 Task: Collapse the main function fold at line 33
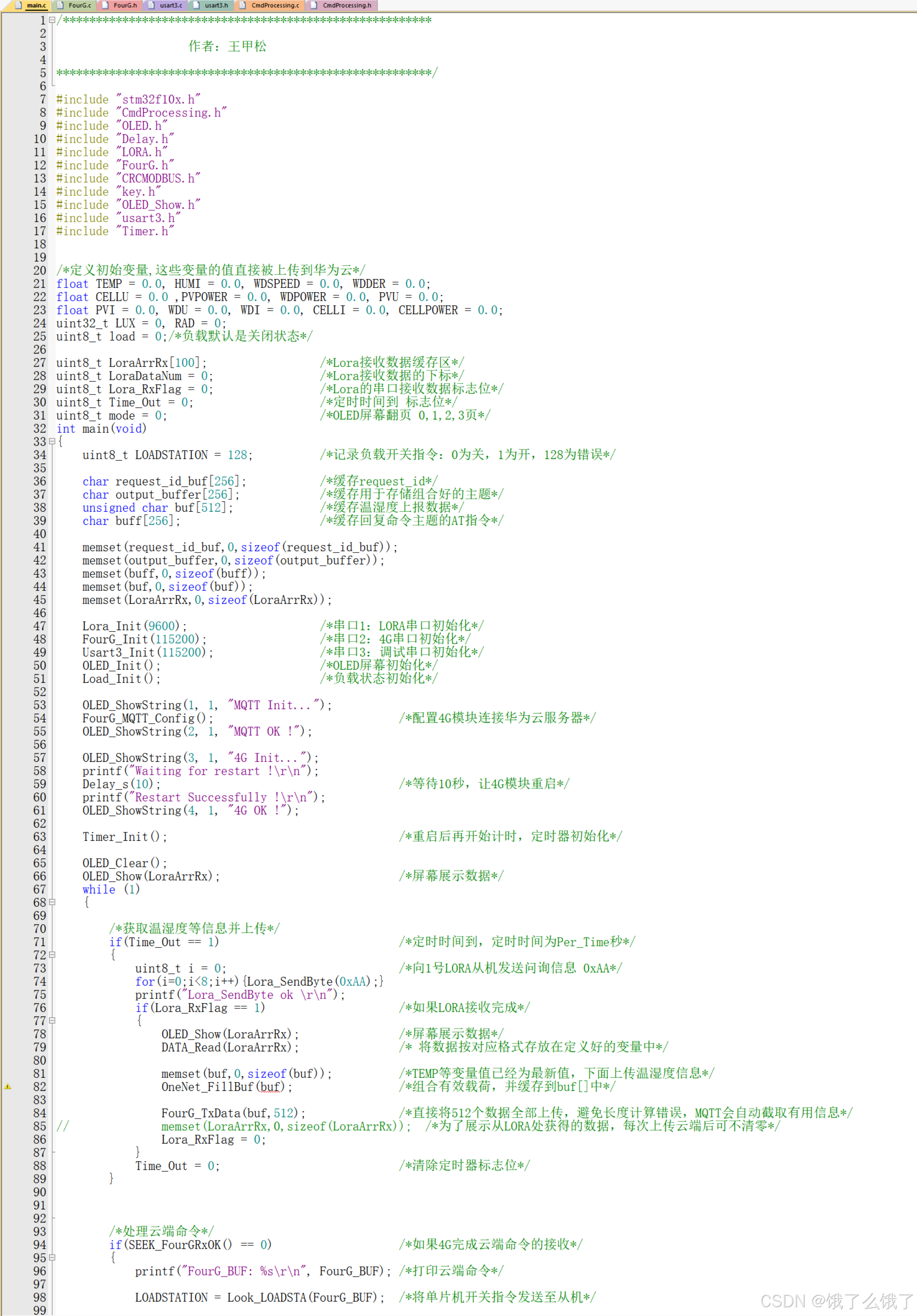pyautogui.click(x=52, y=441)
